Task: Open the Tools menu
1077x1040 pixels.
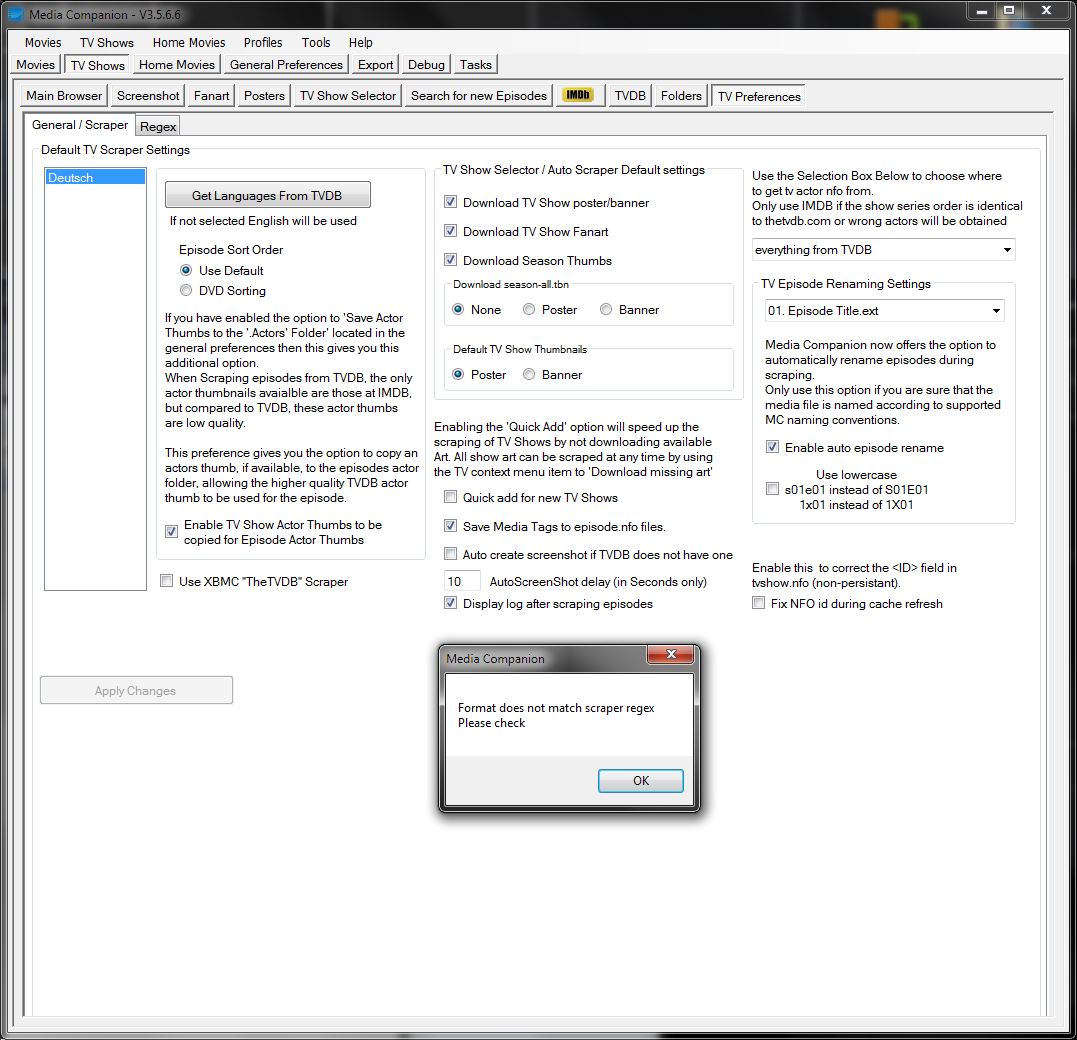Action: click(316, 43)
